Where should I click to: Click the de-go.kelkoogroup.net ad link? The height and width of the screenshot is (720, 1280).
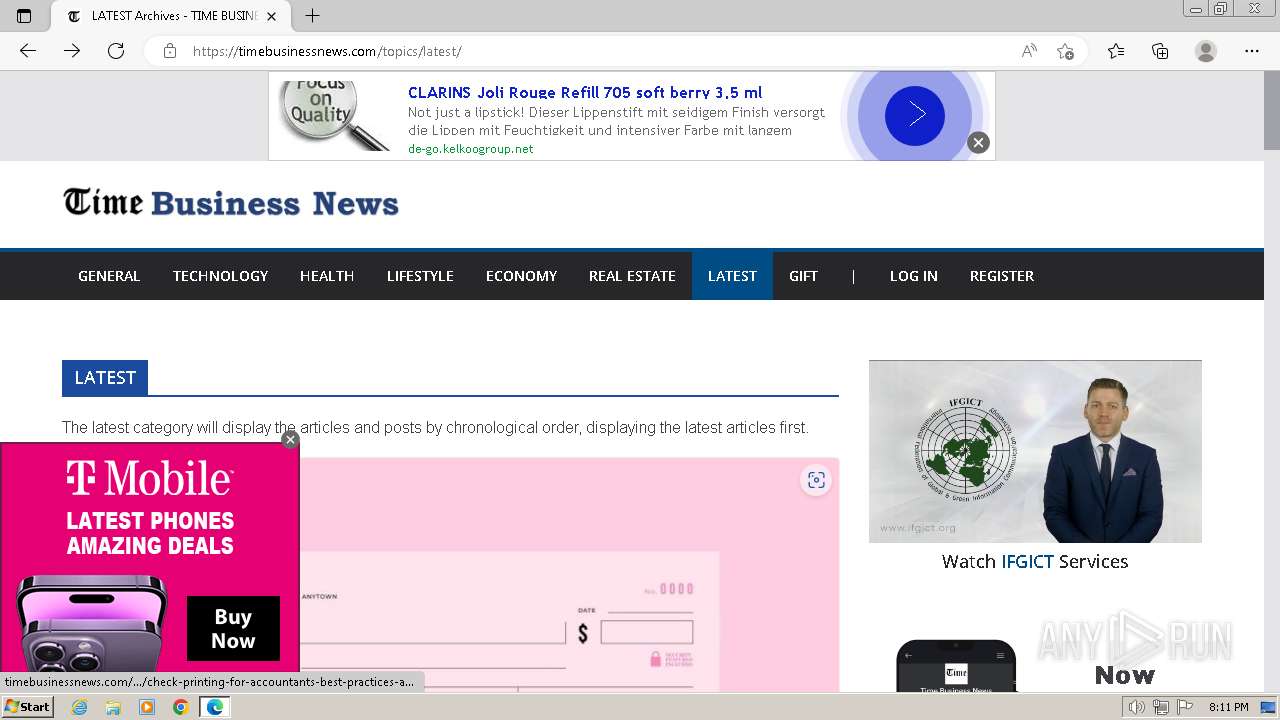[x=470, y=149]
